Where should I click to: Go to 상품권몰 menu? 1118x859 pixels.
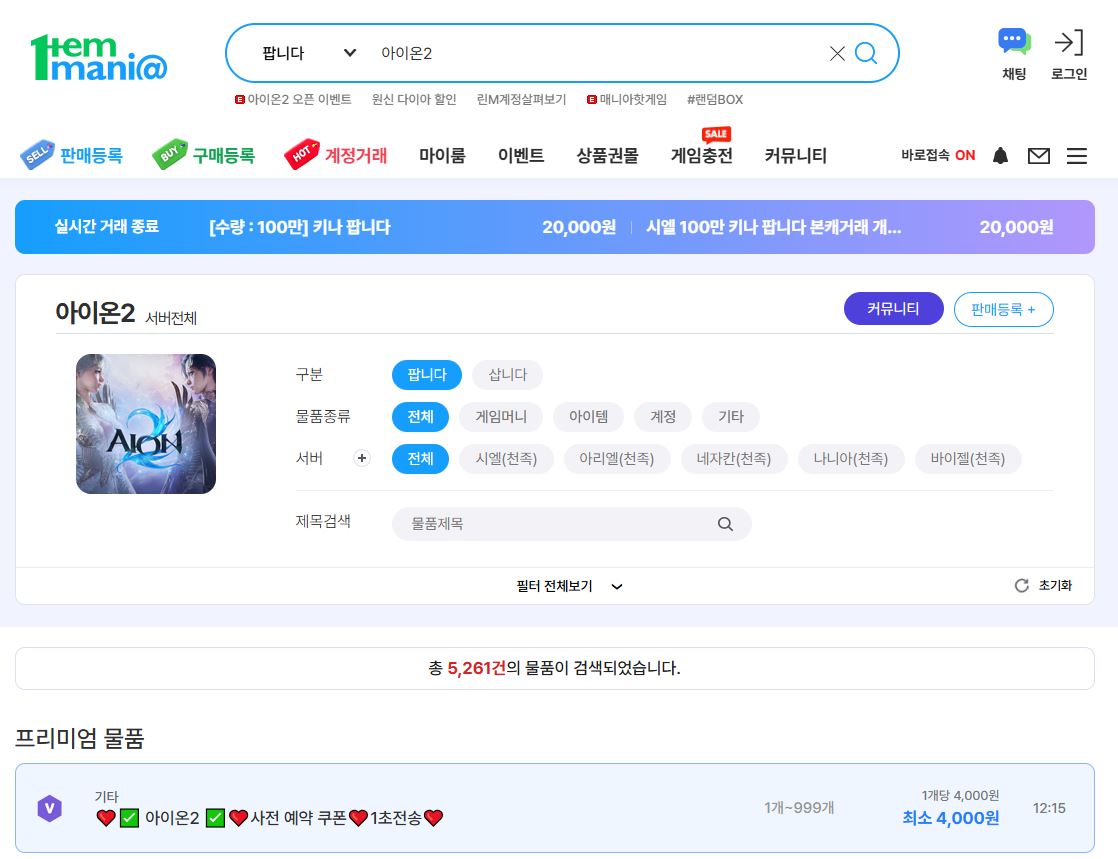607,155
